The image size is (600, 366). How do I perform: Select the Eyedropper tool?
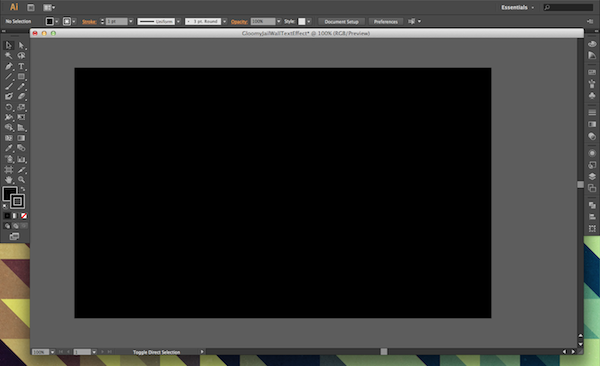[9, 148]
